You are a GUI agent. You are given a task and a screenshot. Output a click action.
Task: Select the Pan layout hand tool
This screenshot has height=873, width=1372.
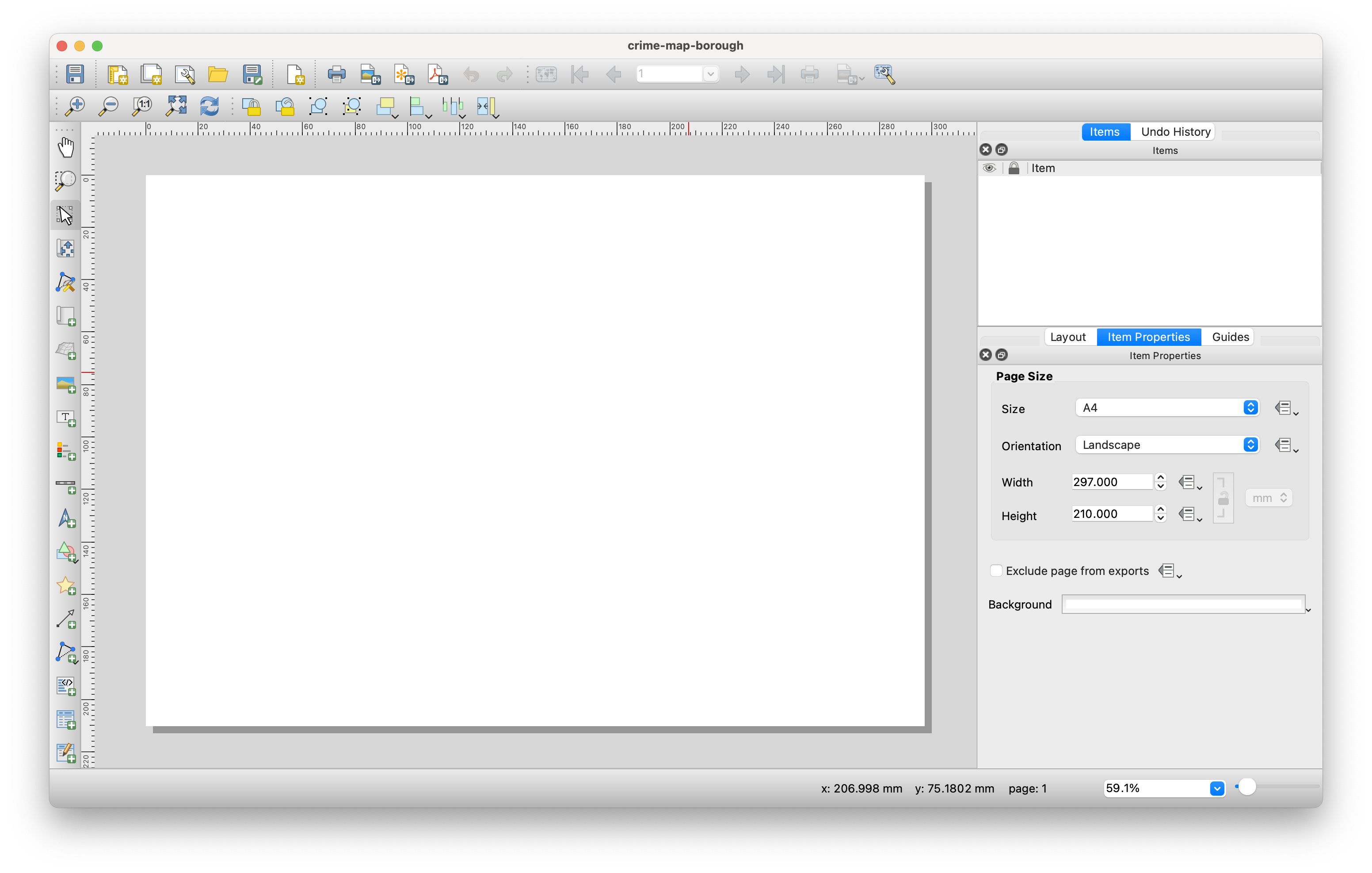tap(65, 147)
